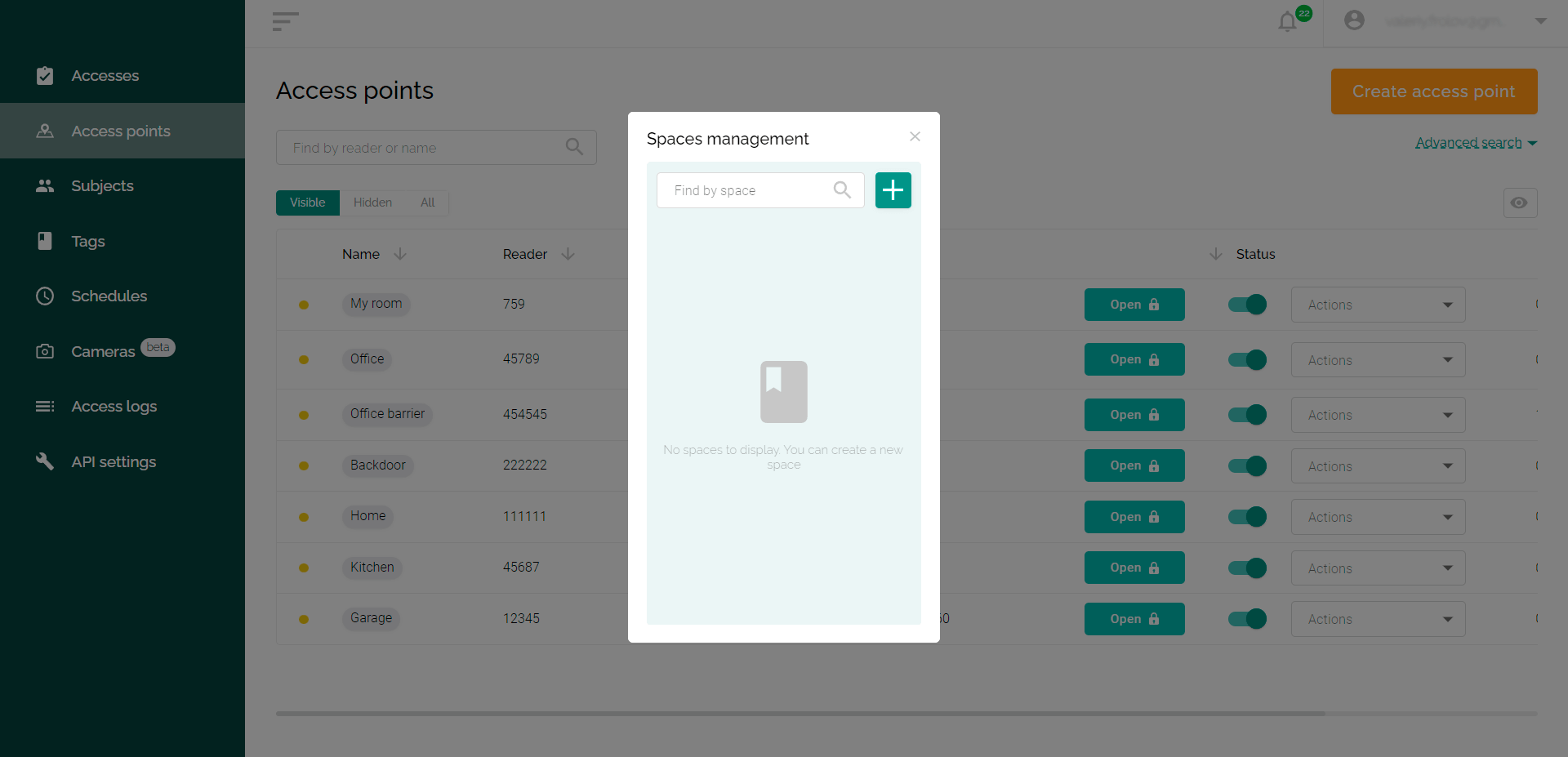This screenshot has height=757, width=1568.
Task: Open Actions dropdown for Office barrier
Action: point(1379,415)
